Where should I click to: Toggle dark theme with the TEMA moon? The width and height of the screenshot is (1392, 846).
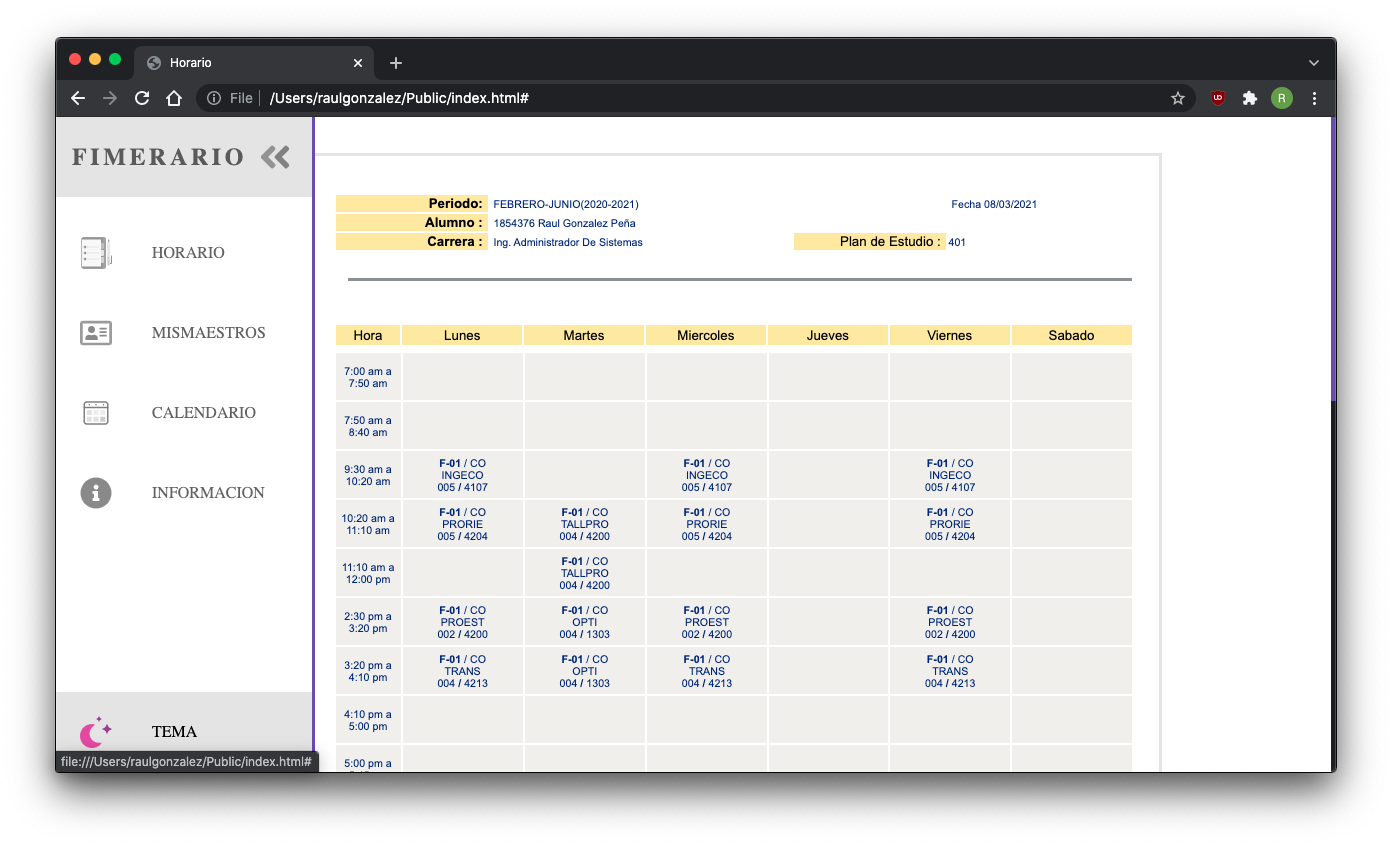[x=95, y=731]
